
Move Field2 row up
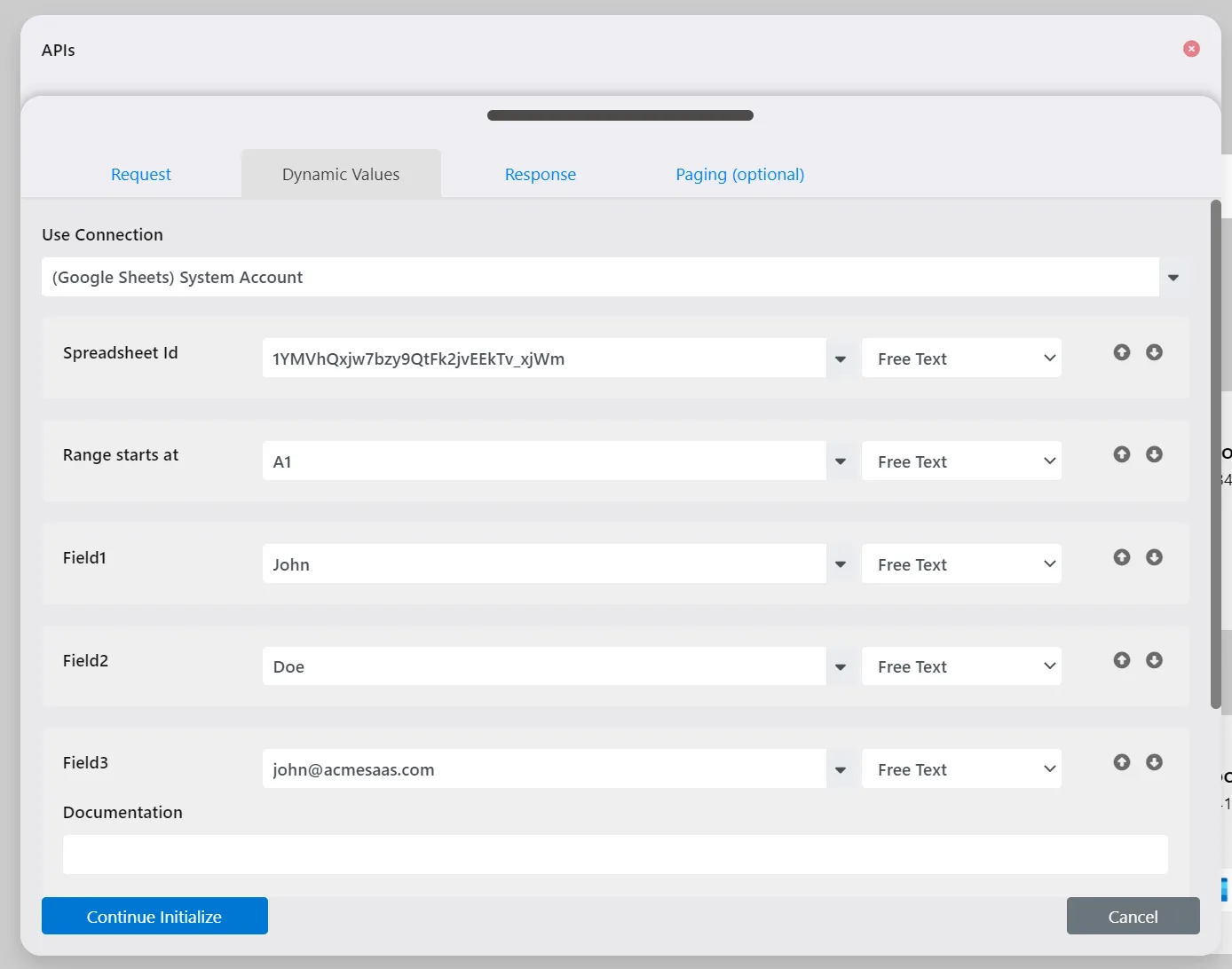click(1122, 660)
